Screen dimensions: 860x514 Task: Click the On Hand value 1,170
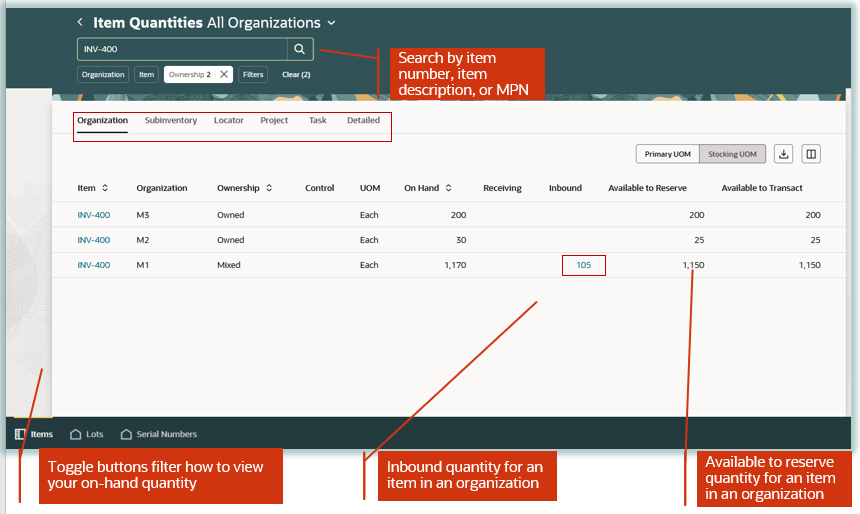click(x=455, y=265)
